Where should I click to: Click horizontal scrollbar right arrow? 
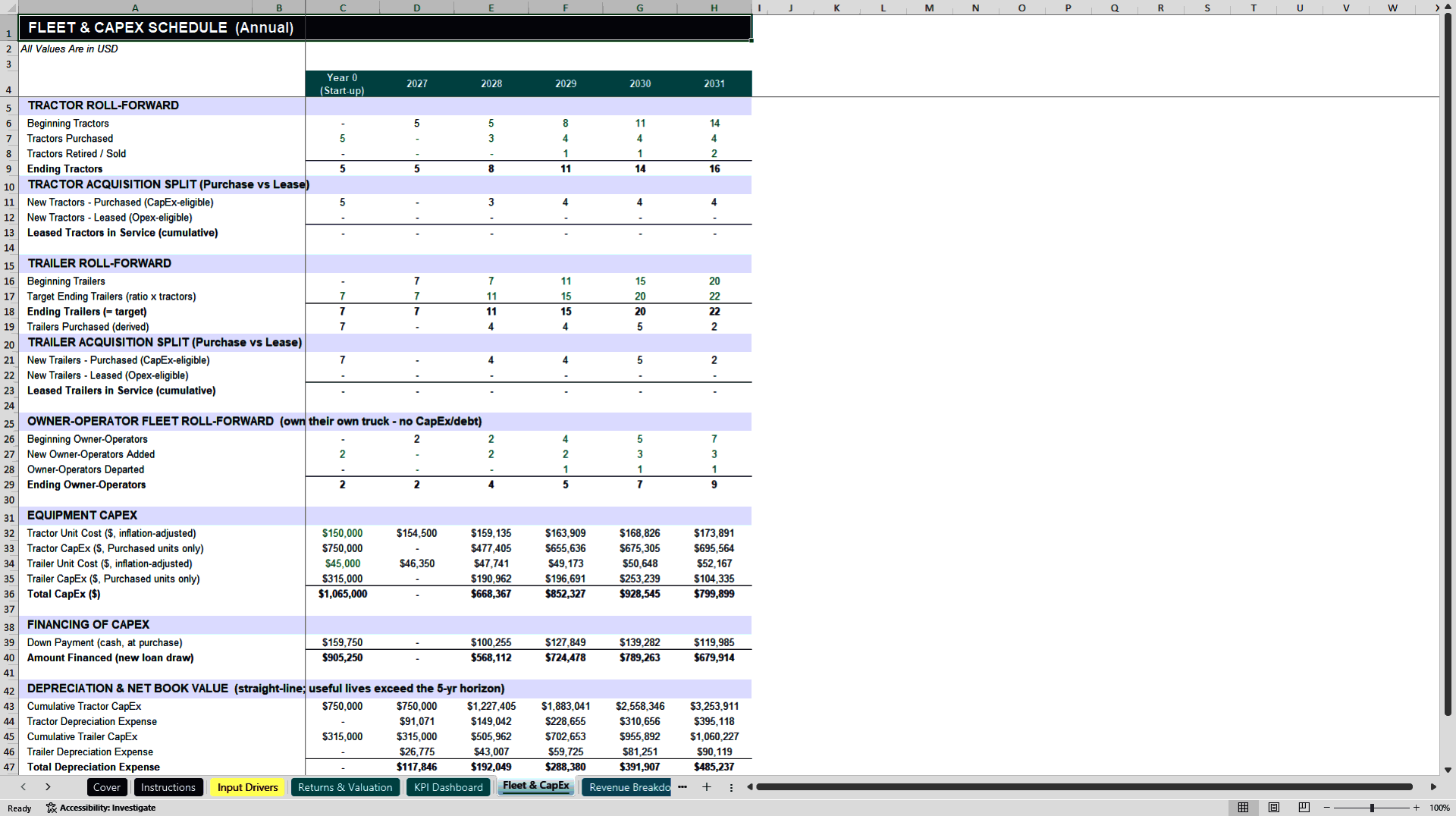1433,787
